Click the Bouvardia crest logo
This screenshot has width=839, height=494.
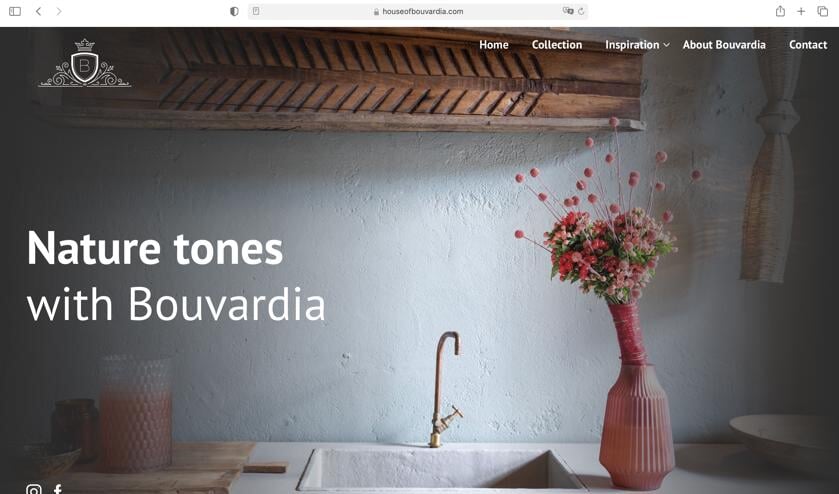point(85,63)
